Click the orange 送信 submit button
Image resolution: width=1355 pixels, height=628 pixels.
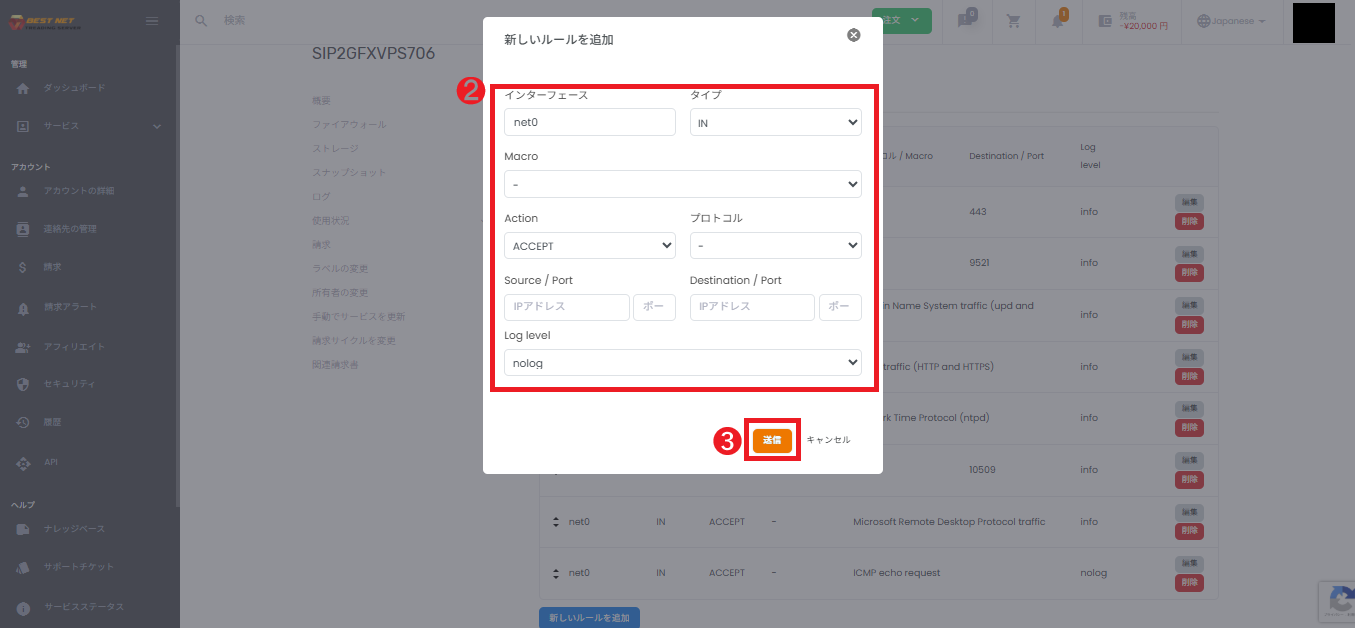(x=772, y=440)
